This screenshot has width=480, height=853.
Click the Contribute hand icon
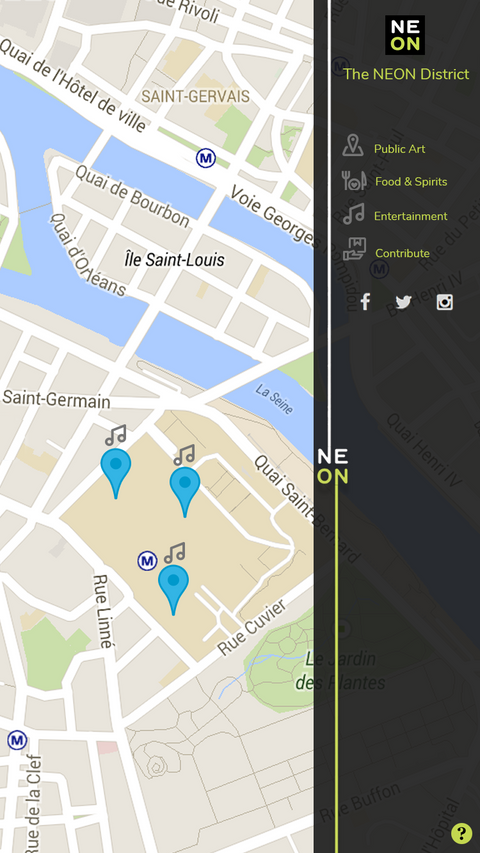click(x=354, y=249)
